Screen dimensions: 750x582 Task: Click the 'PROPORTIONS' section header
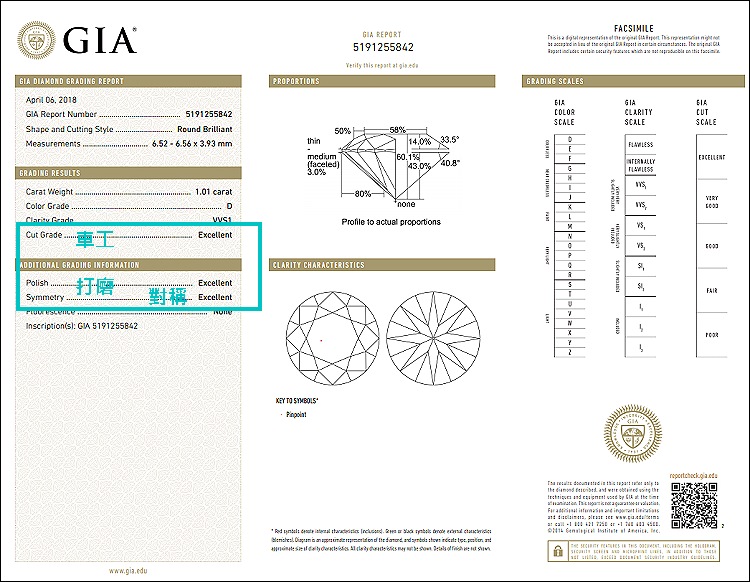tap(382, 81)
